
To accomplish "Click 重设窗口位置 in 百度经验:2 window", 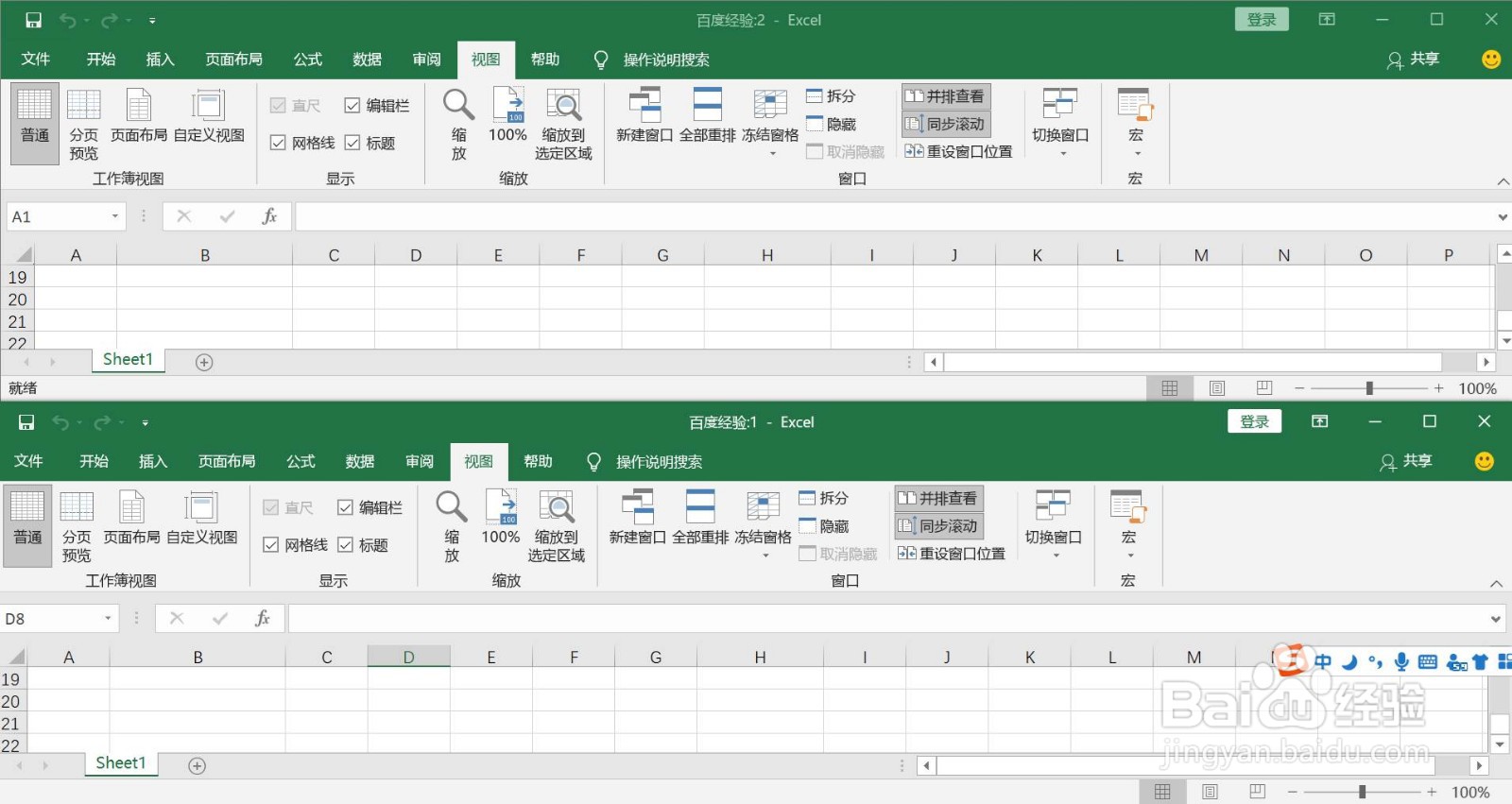I will [x=958, y=151].
